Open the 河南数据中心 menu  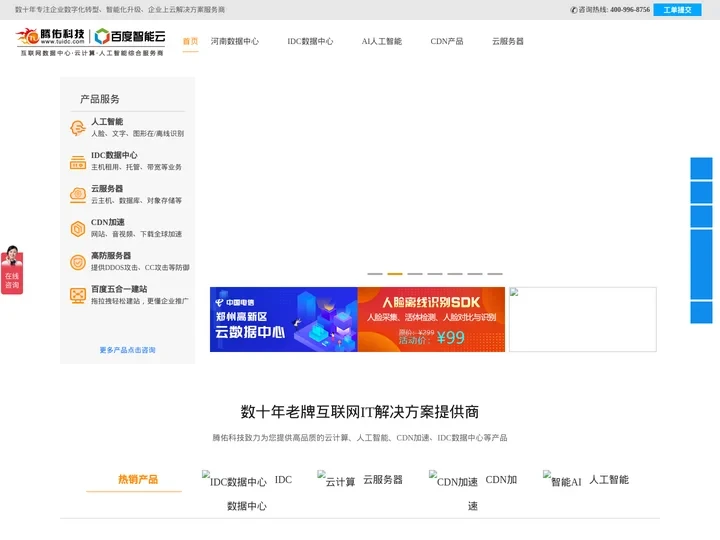tap(235, 41)
